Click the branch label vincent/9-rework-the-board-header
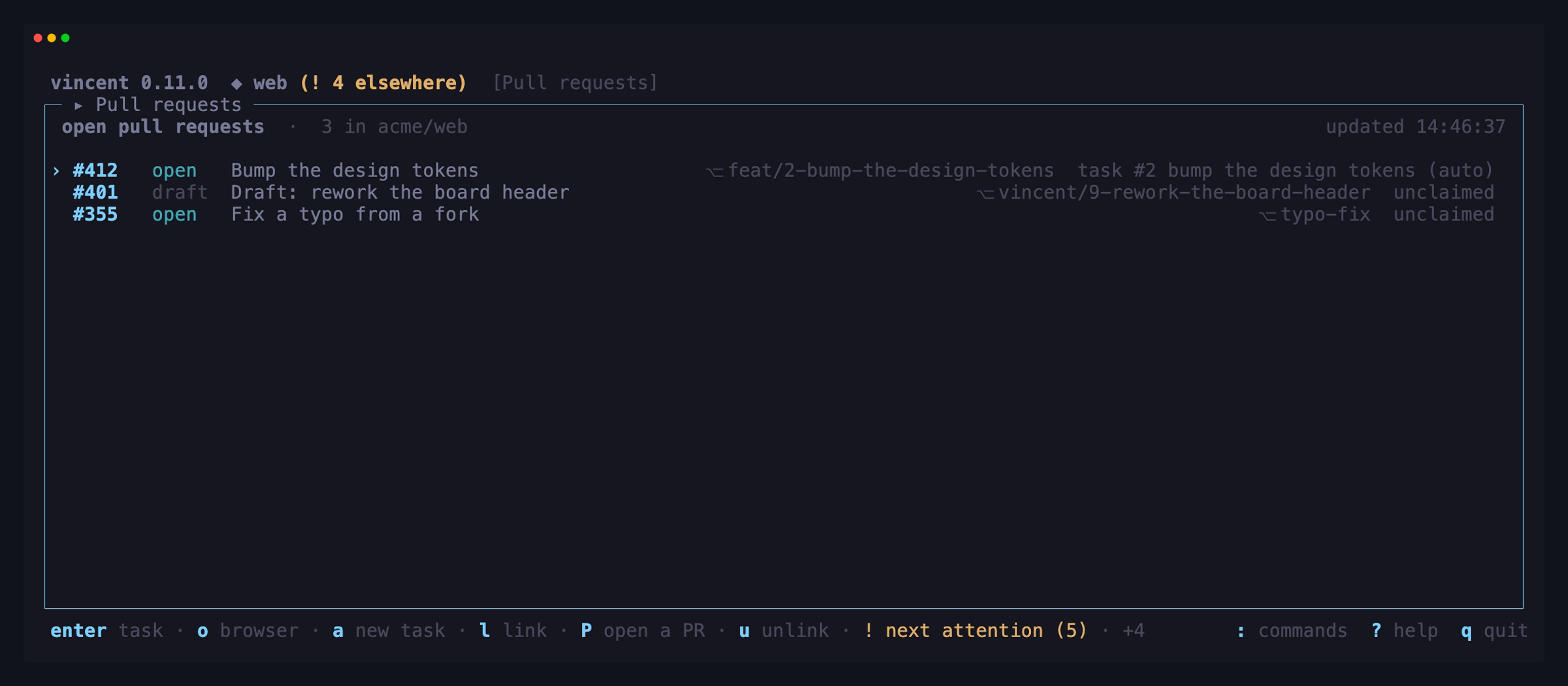 coord(1173,193)
